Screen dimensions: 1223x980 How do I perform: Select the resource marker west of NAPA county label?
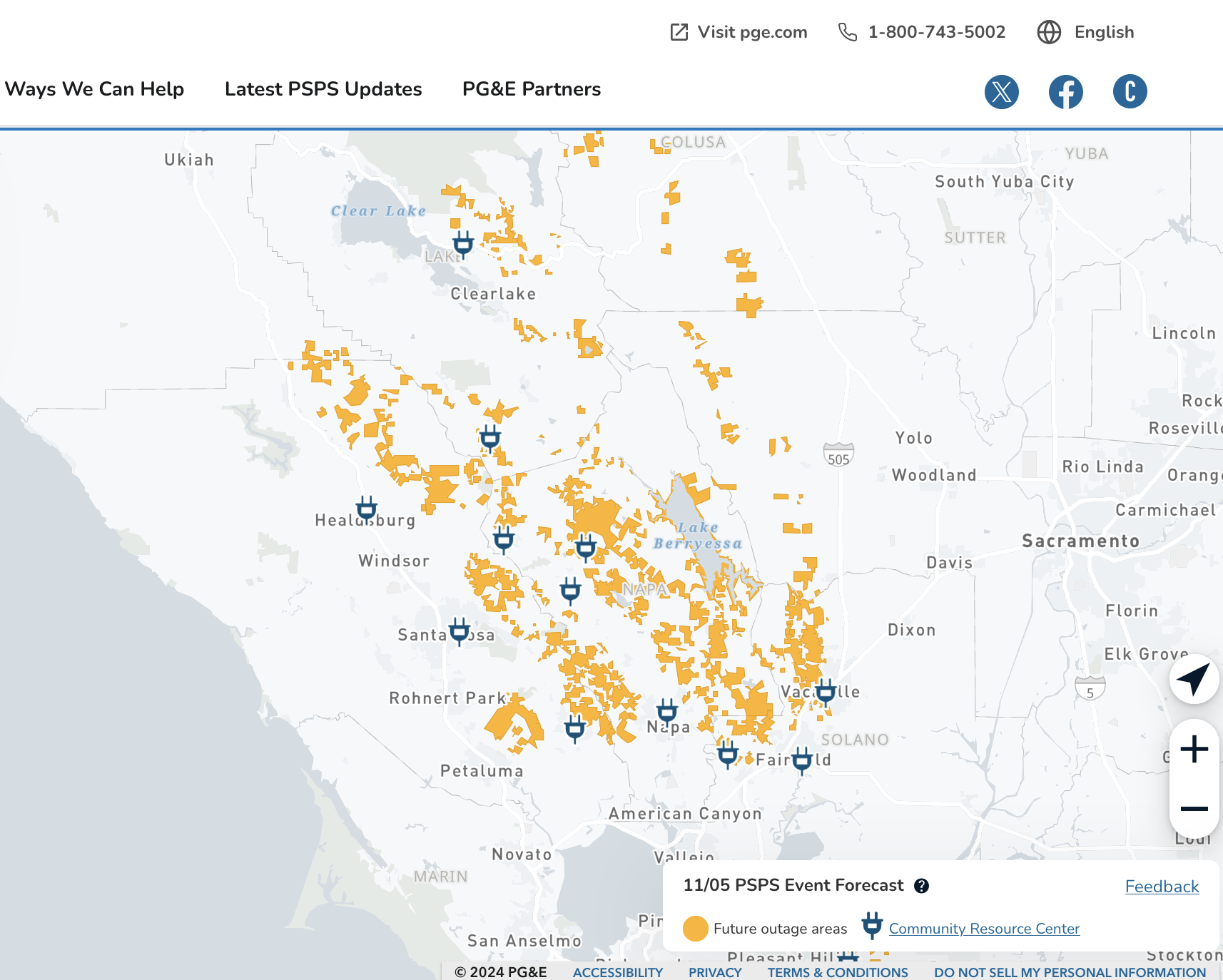coord(570,591)
